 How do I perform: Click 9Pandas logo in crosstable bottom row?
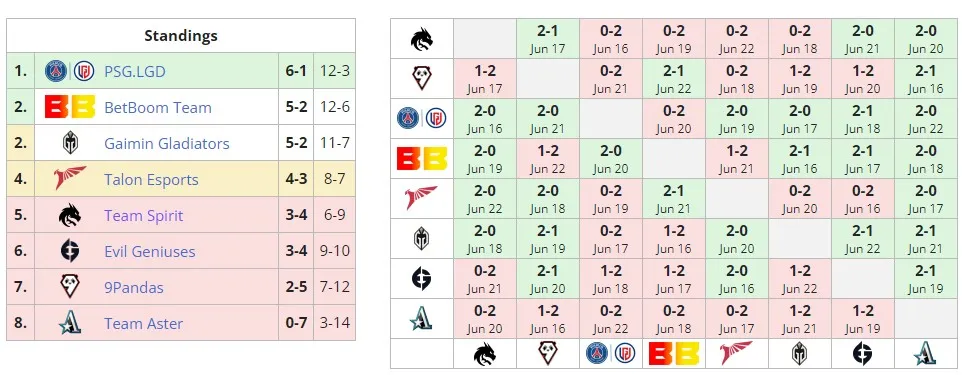pyautogui.click(x=548, y=354)
